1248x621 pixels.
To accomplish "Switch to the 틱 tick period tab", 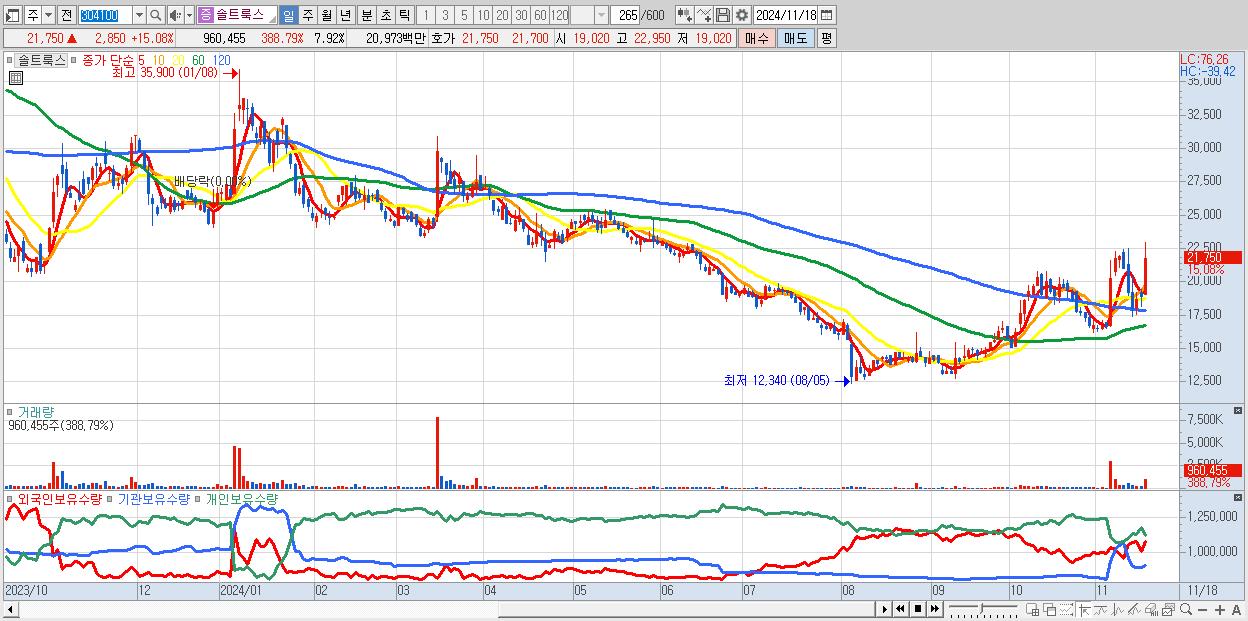I will click(404, 15).
